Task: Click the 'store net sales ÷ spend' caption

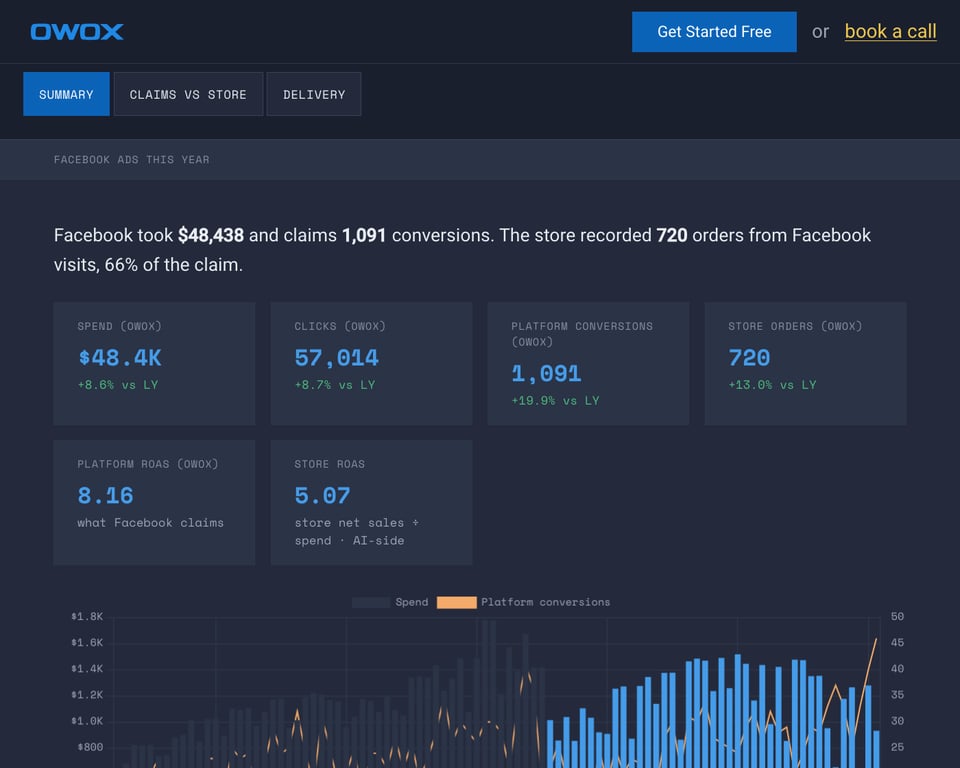Action: coord(356,532)
